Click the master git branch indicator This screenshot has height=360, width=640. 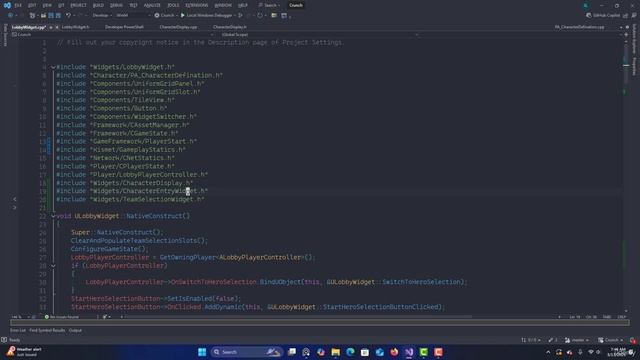click(577, 340)
